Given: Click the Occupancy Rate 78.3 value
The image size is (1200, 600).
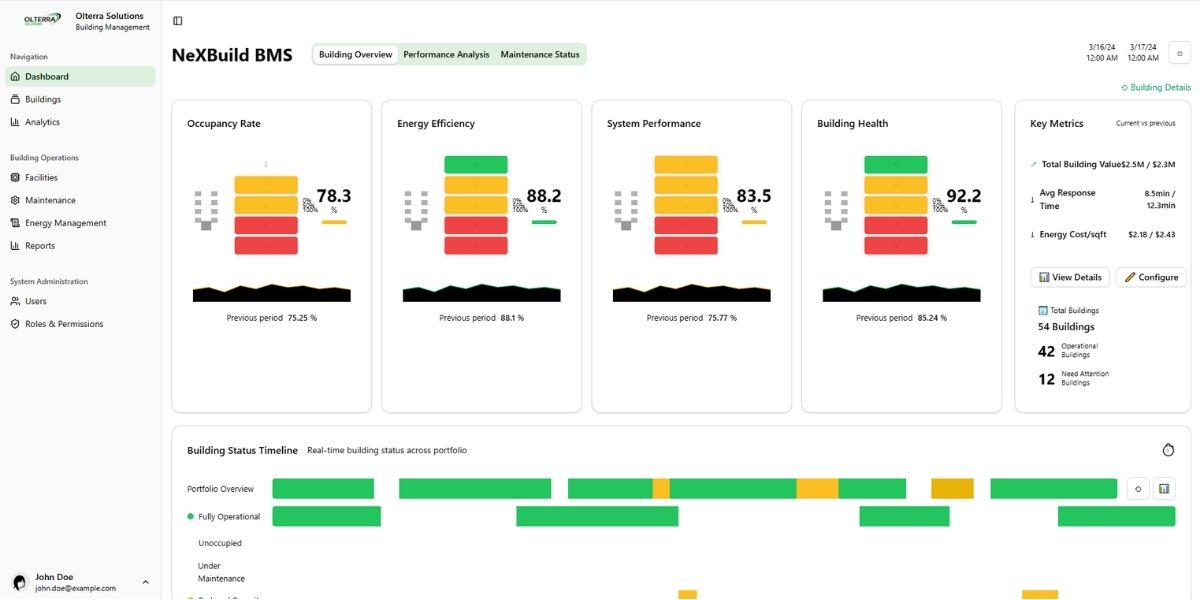Looking at the screenshot, I should point(334,196).
